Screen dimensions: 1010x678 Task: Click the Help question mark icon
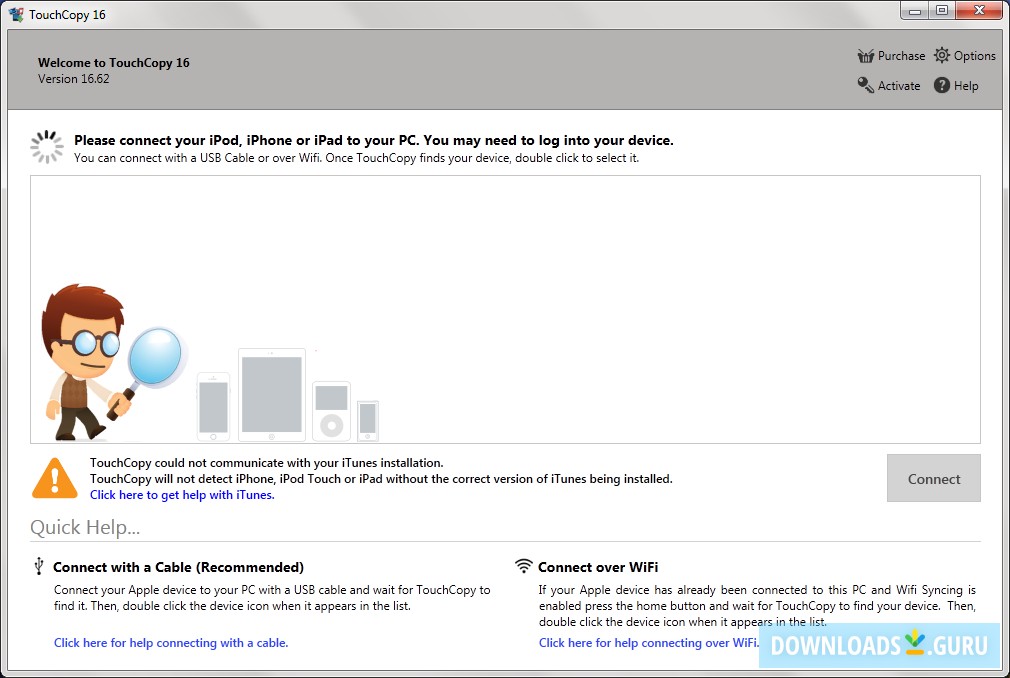(x=942, y=85)
